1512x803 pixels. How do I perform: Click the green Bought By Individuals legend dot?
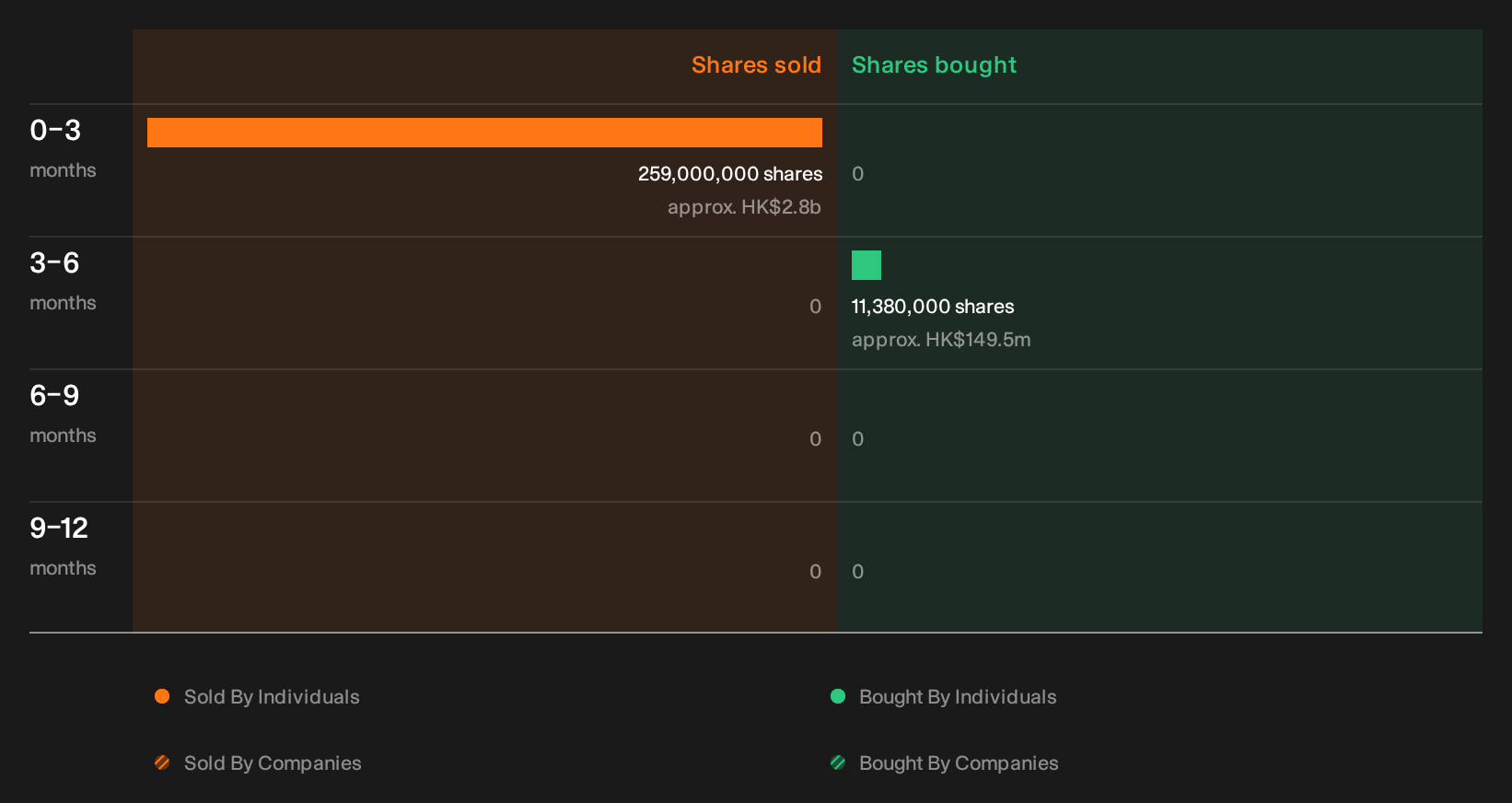tap(838, 696)
